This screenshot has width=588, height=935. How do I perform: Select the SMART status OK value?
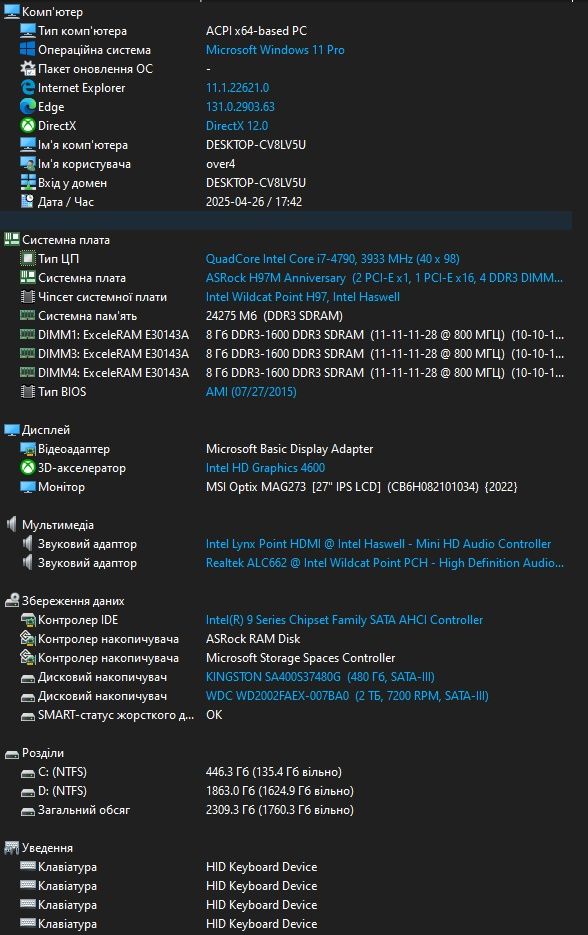click(214, 715)
